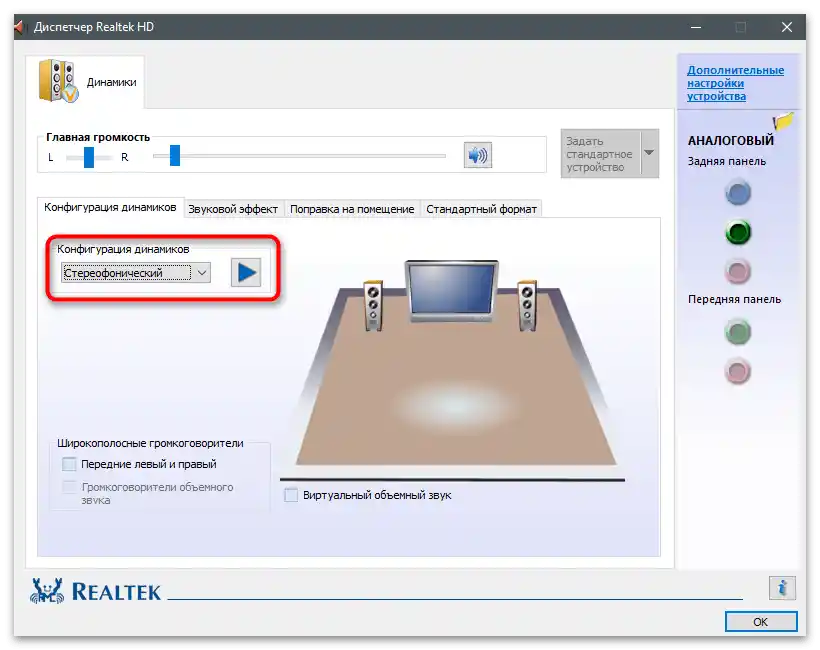820x650 pixels.
Task: Minimize the Realtek HD manager window
Action: click(696, 27)
